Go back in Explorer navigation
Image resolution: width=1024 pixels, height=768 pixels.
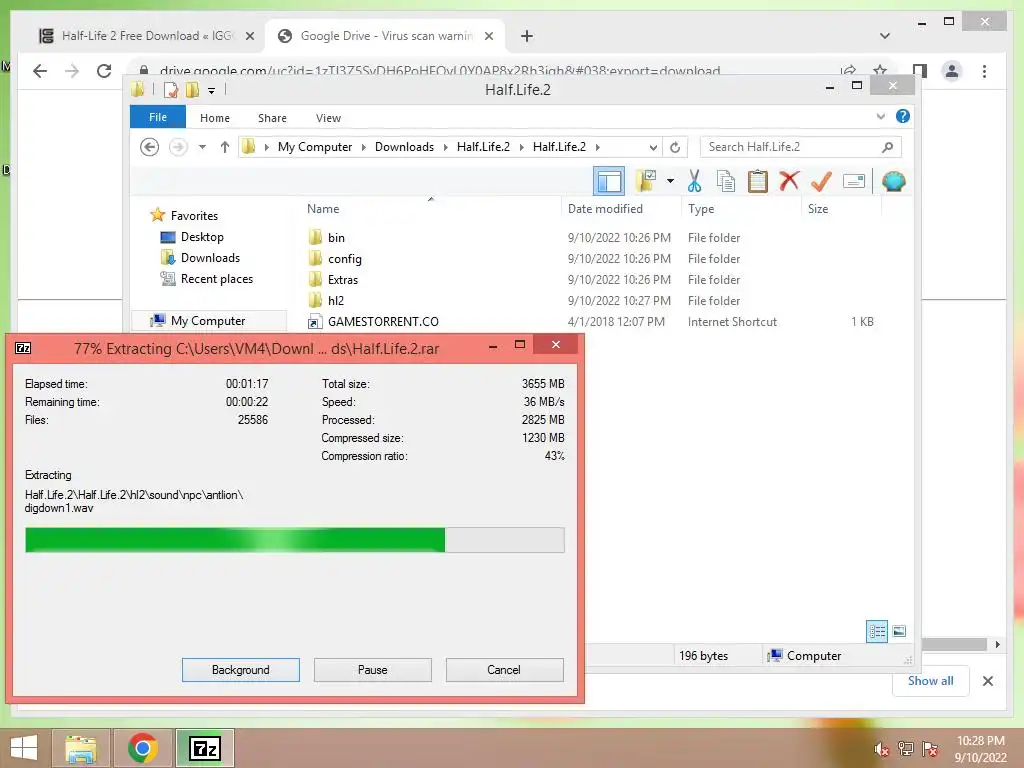click(x=150, y=147)
